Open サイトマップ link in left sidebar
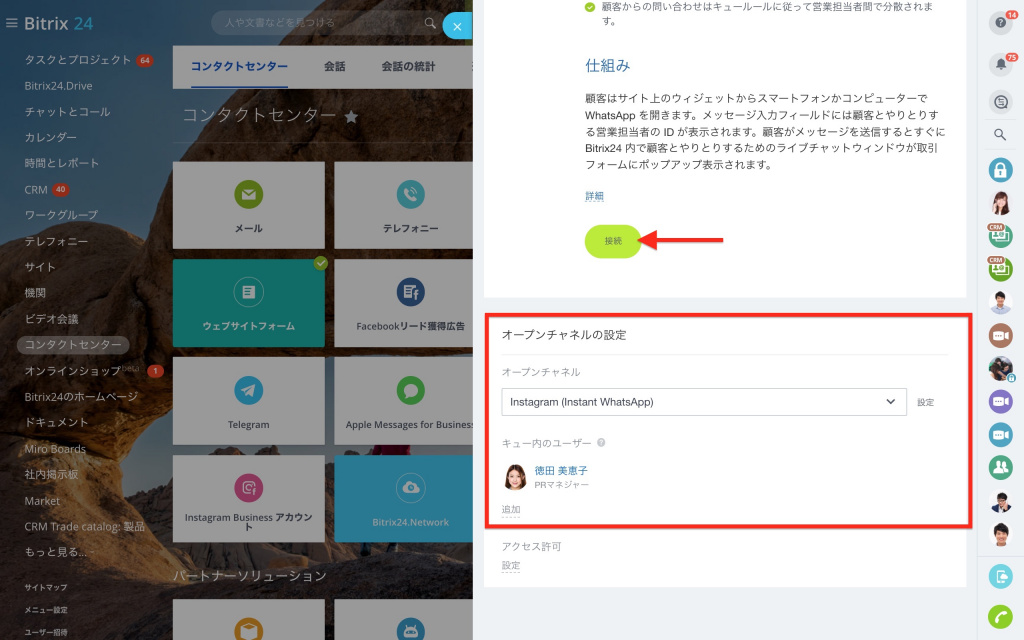Screen dimensions: 1024x640 [x=46, y=587]
